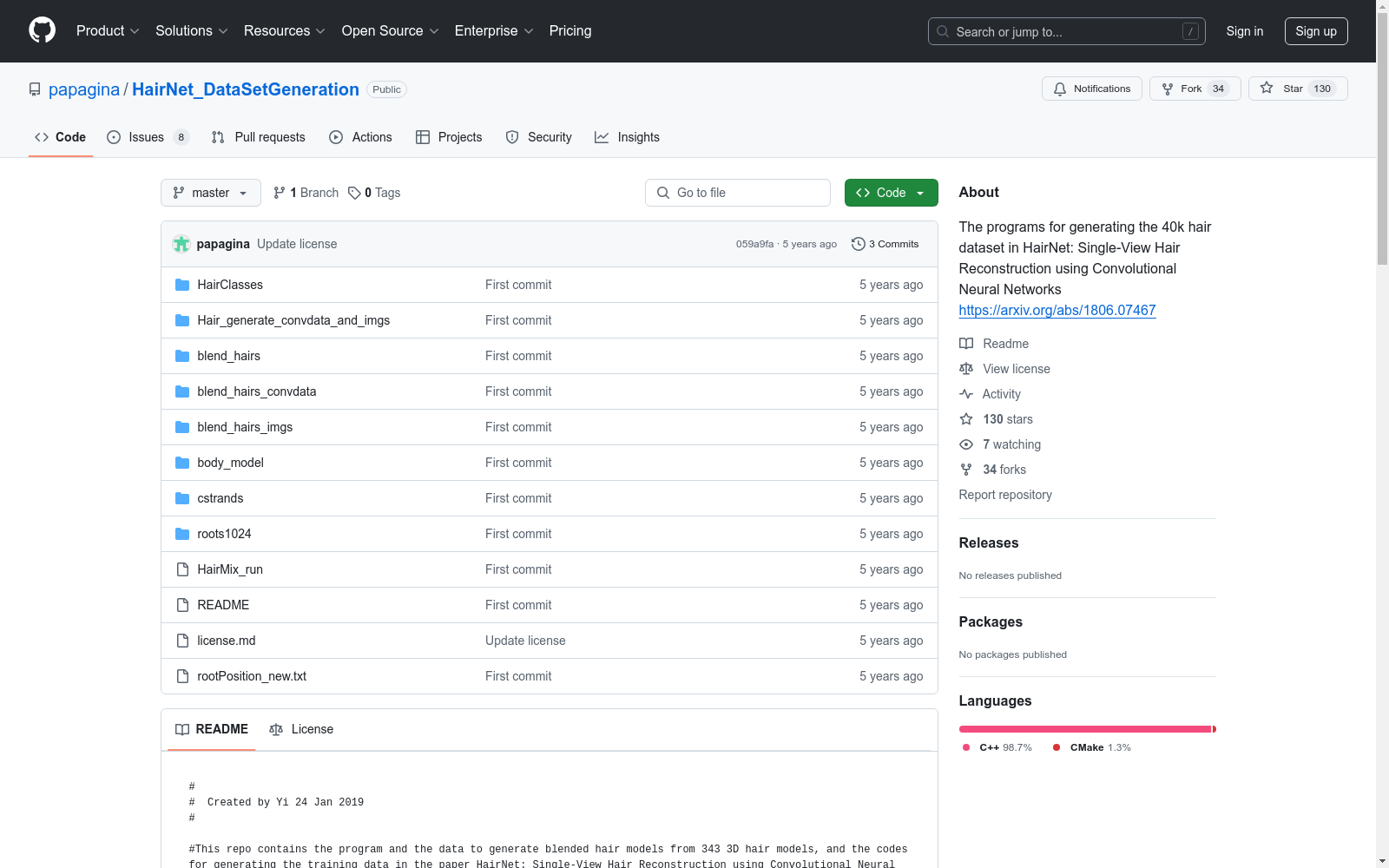Switch to the Issues tab

point(148,137)
